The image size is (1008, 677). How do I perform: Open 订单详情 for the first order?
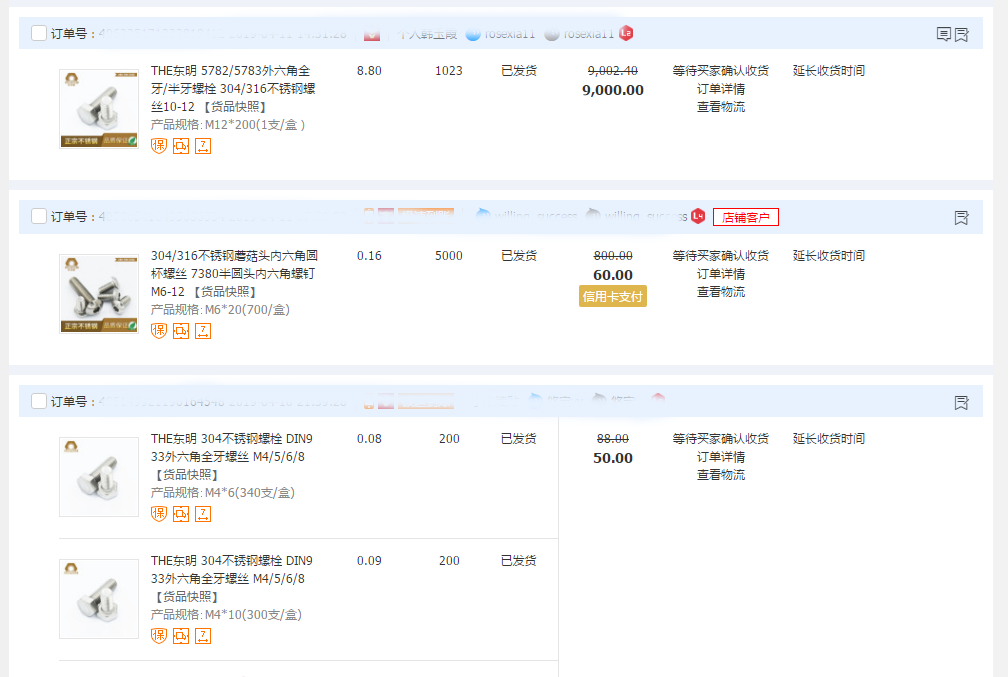(720, 88)
